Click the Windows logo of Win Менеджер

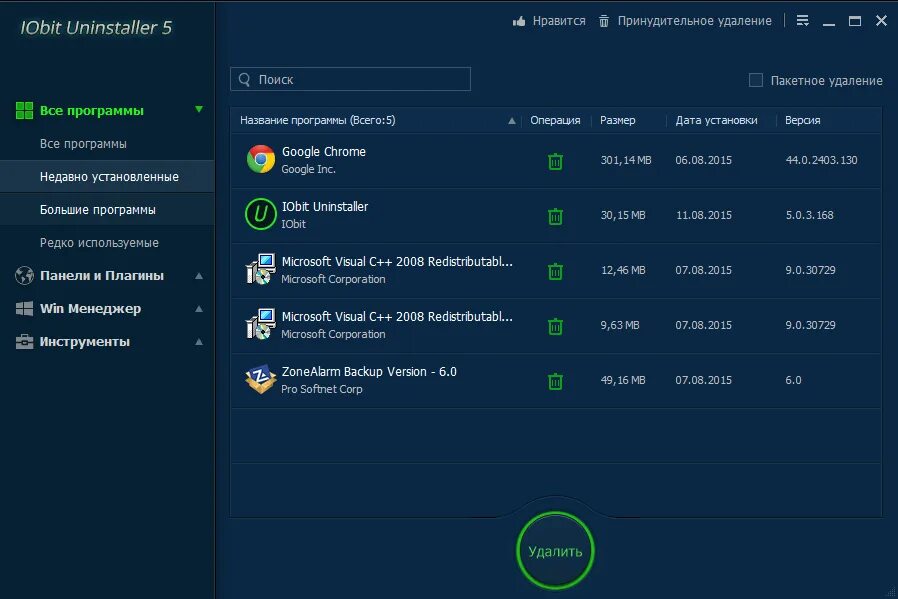tap(24, 309)
